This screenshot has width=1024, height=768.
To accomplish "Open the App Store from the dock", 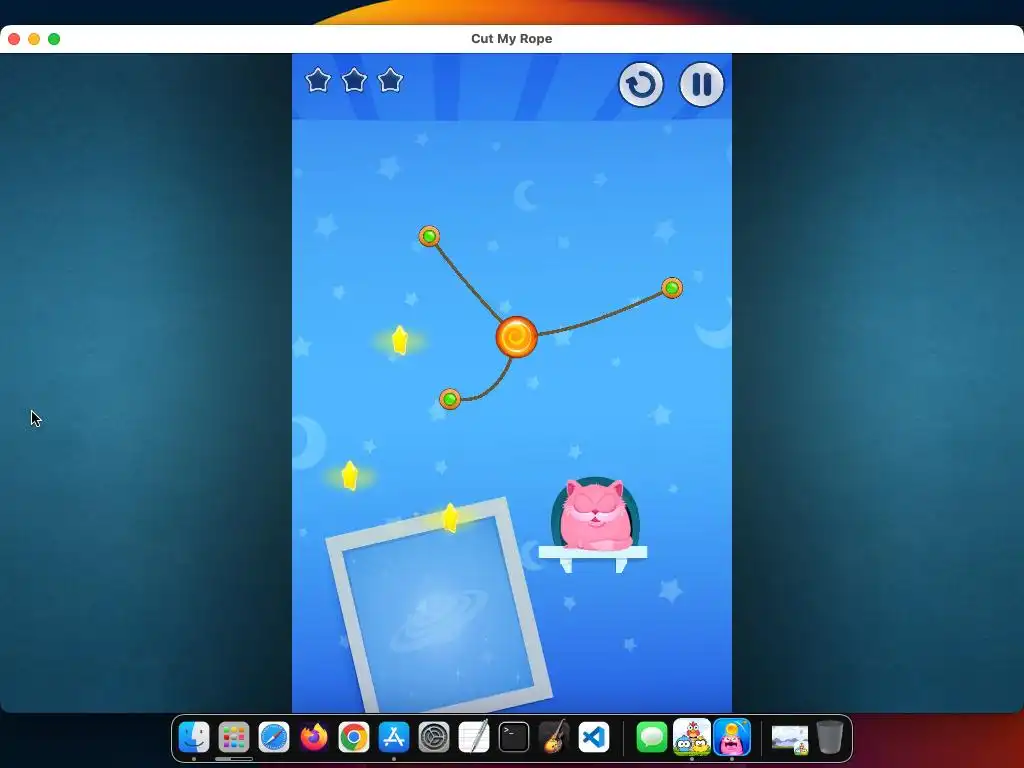I will (x=394, y=737).
